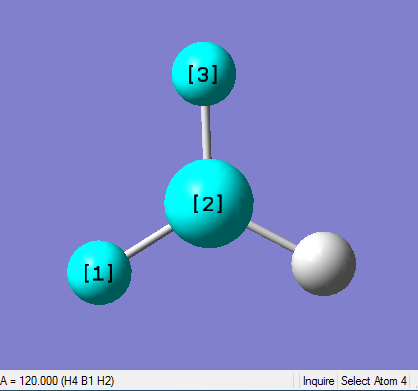Click the bond between atoms [1] and [2]

pos(148,241)
